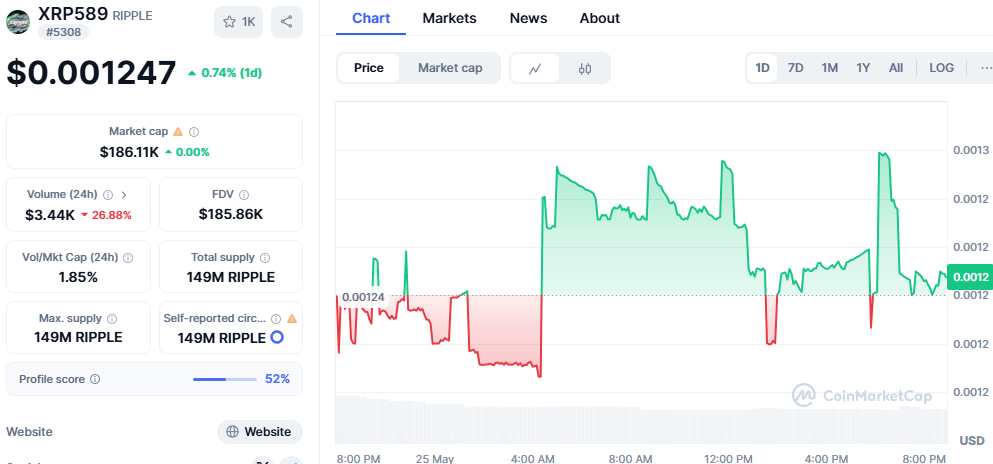
Task: Click the $186.11K market cap value
Action: point(129,152)
